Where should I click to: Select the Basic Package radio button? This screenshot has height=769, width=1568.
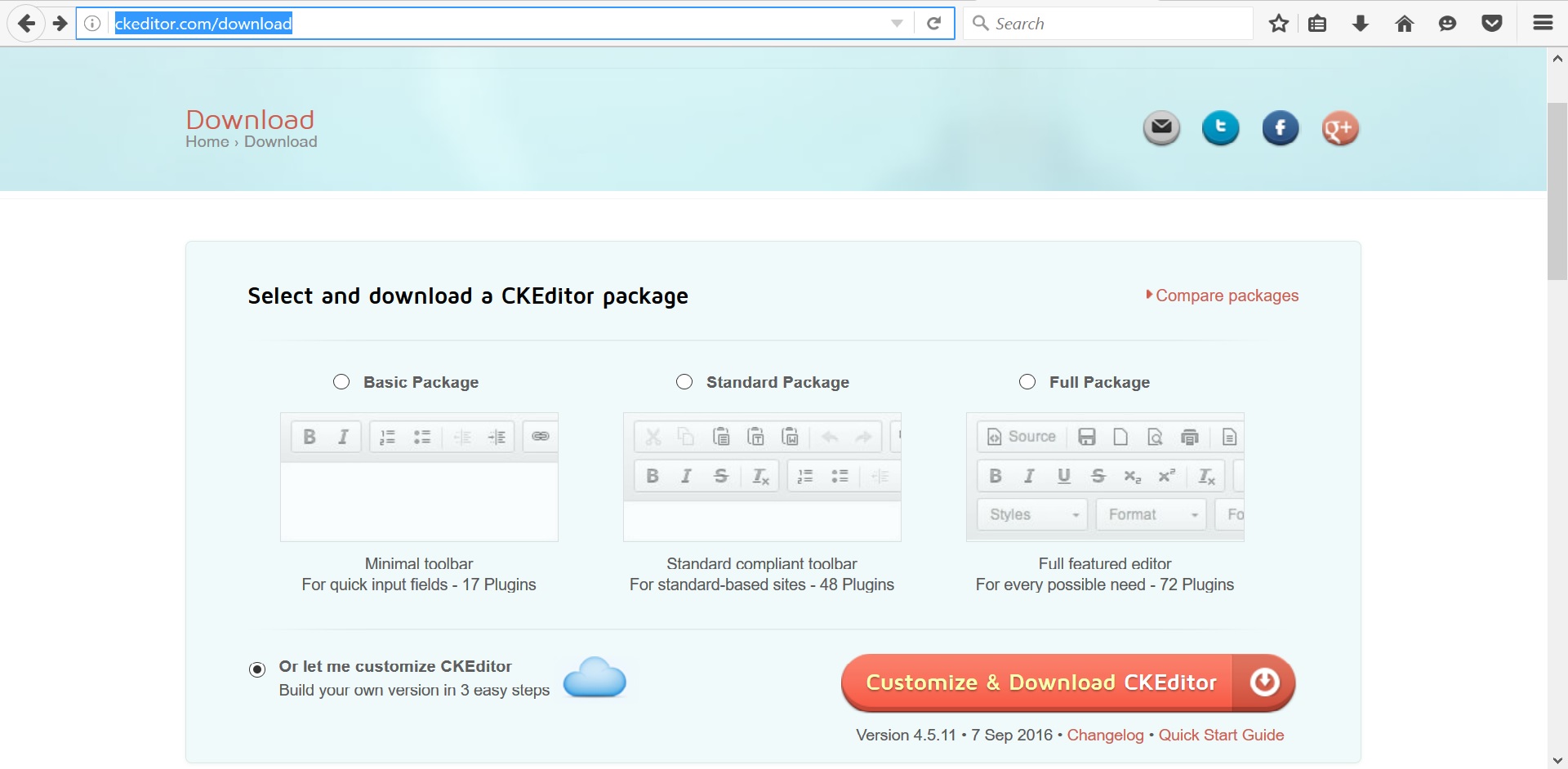pos(341,381)
